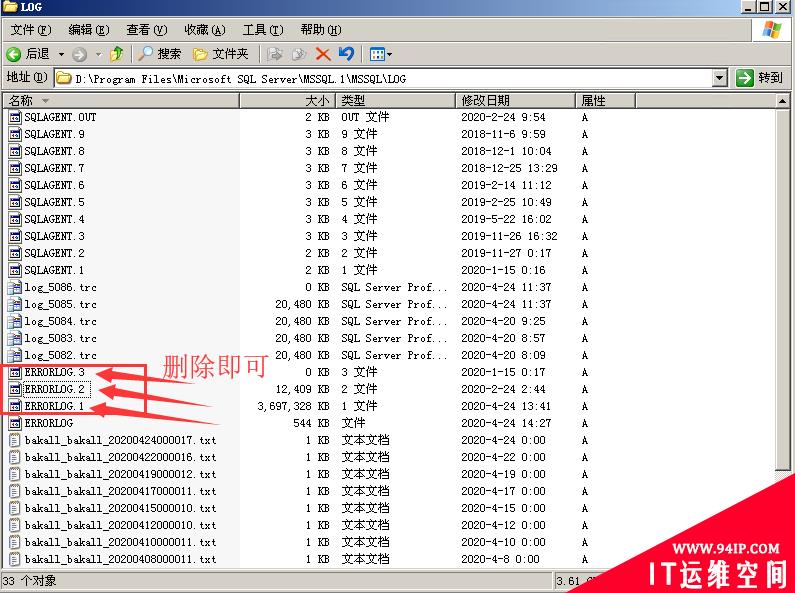This screenshot has height=593, width=795.
Task: Go back using the 后退 button
Action: (x=28, y=54)
